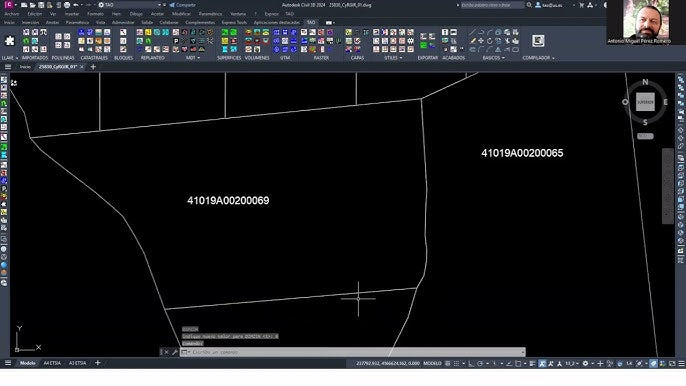Toggle polar tracking in status bar
The height and width of the screenshot is (386, 686).
480,363
